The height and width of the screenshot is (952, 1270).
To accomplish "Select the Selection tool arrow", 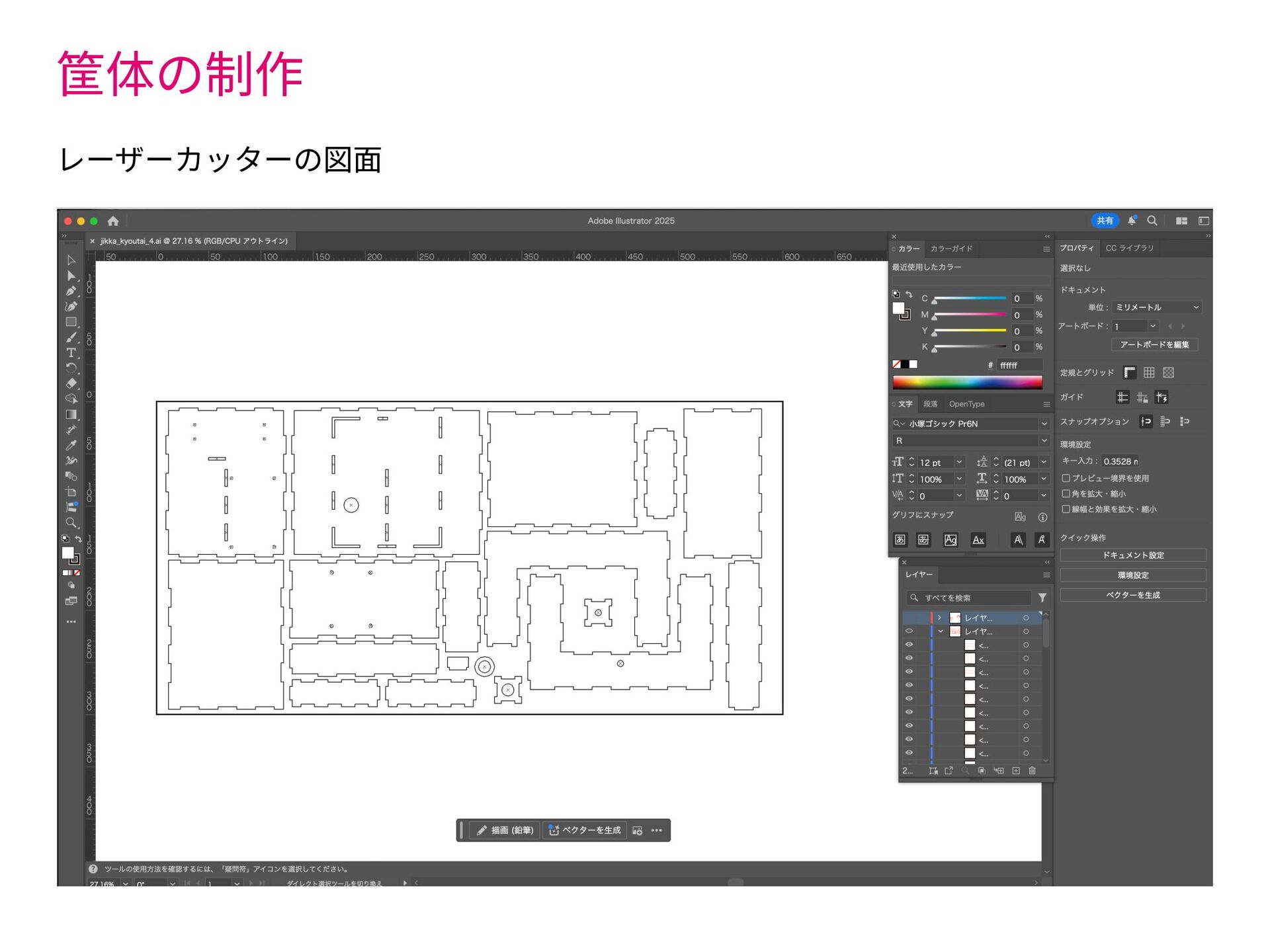I will coord(71,260).
